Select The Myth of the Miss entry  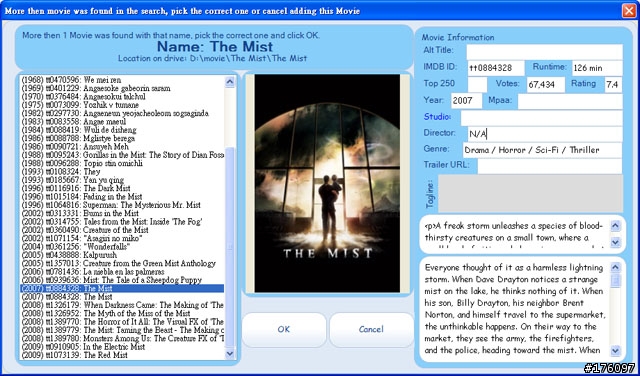(x=122, y=314)
